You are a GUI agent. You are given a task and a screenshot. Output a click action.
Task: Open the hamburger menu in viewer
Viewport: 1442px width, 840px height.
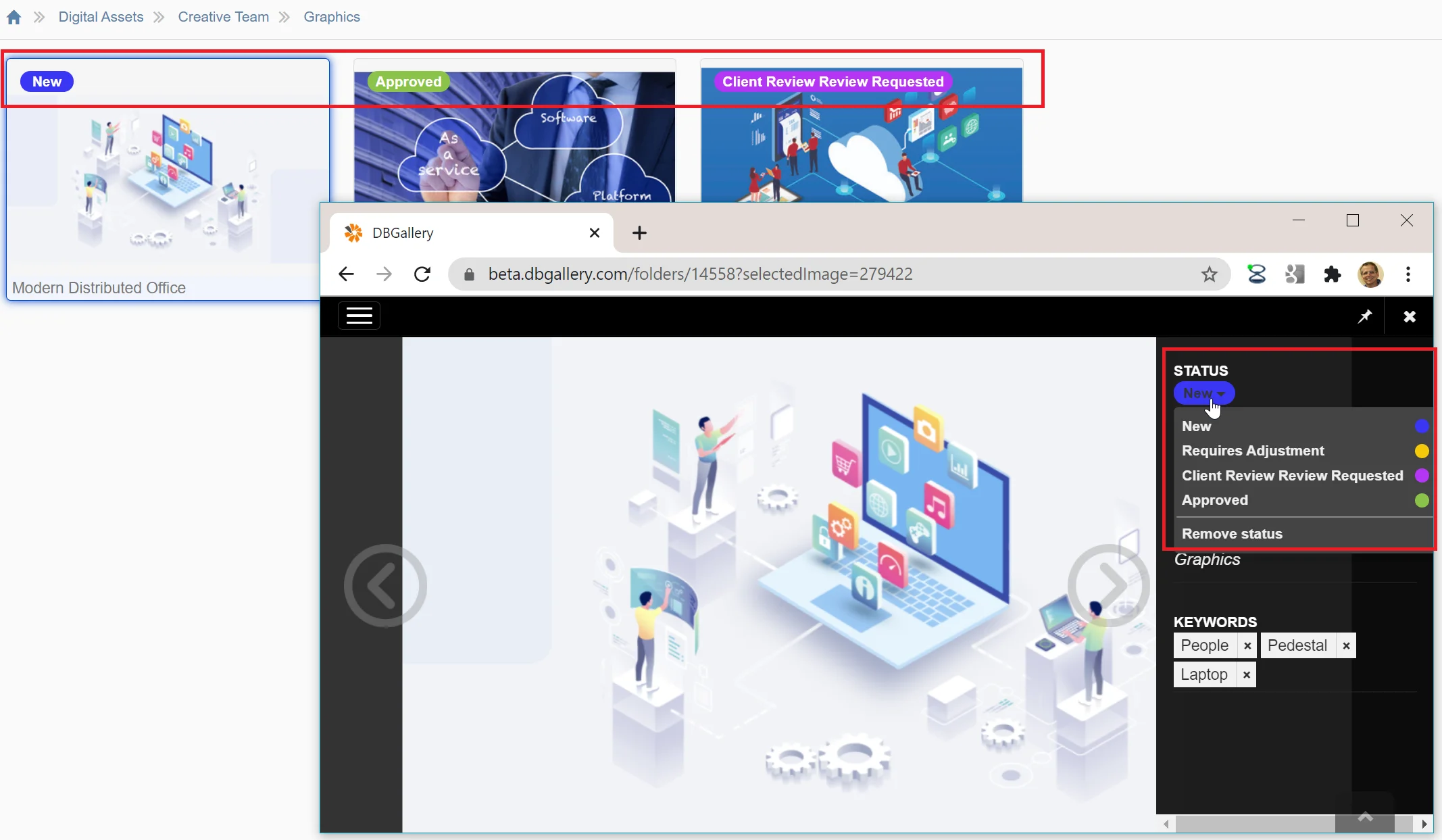359,316
